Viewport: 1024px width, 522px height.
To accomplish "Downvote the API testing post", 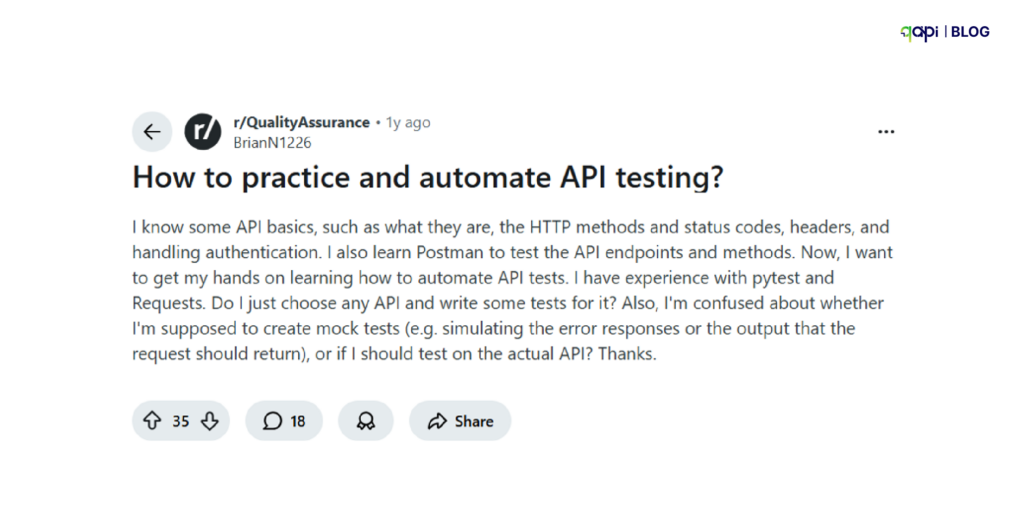I will pyautogui.click(x=209, y=421).
